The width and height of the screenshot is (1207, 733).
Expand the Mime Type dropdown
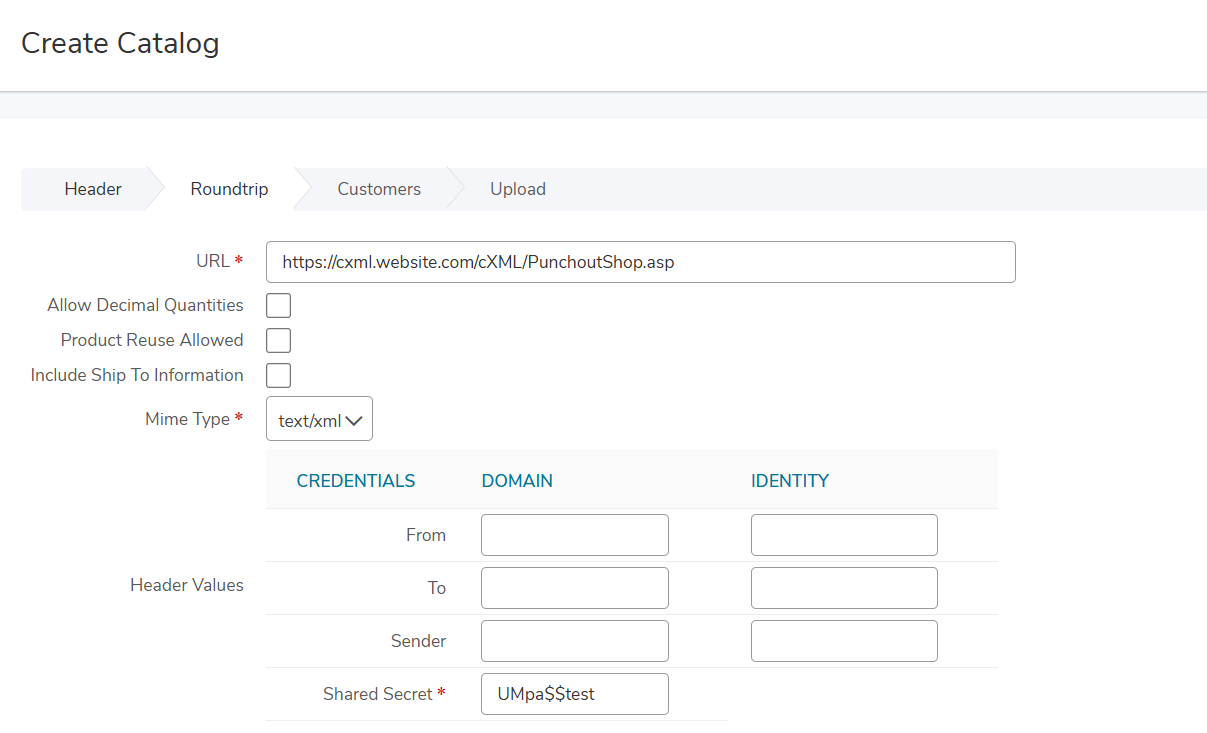pyautogui.click(x=319, y=420)
